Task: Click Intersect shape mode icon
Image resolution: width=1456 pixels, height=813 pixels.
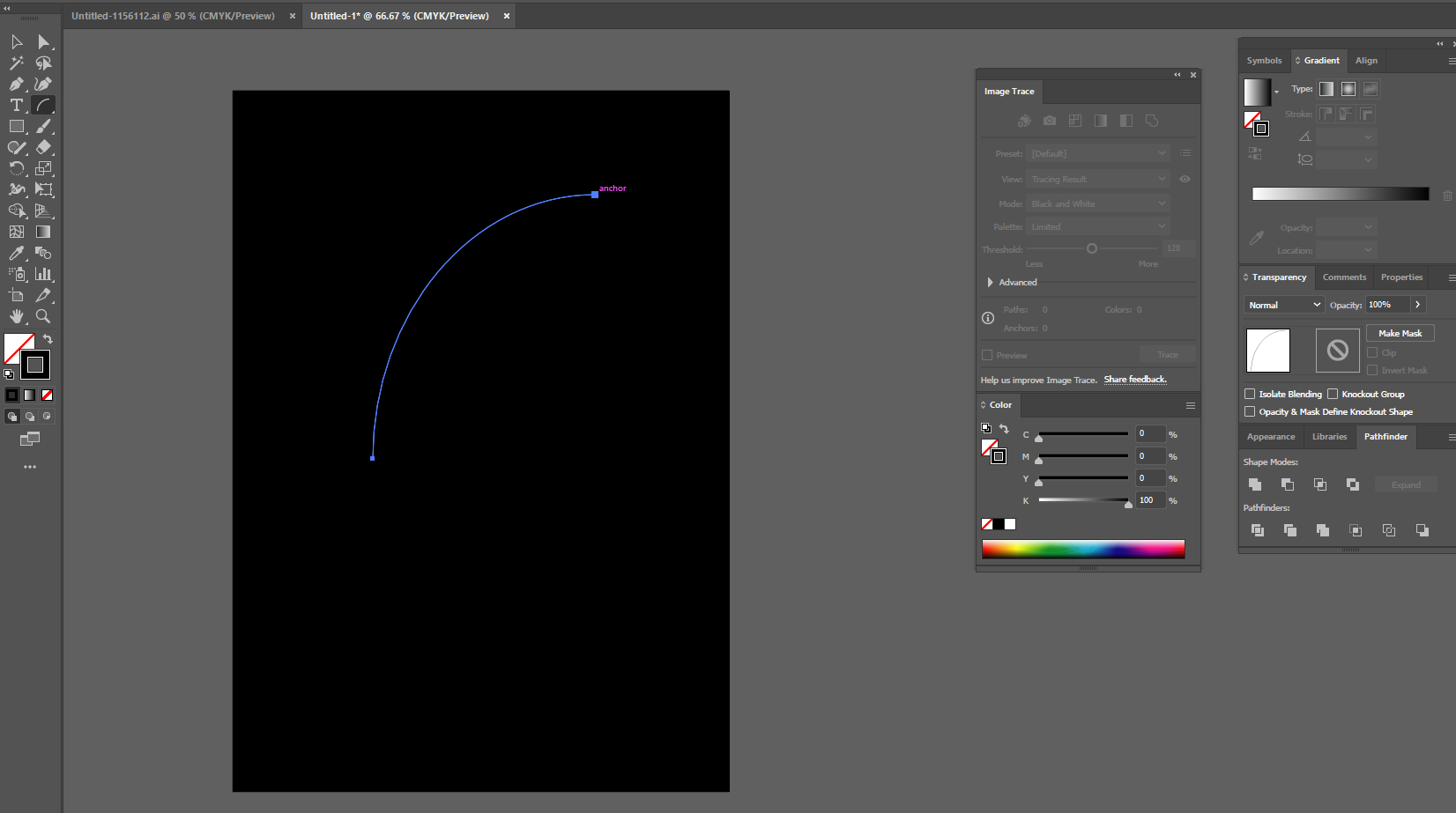Action: 1320,484
